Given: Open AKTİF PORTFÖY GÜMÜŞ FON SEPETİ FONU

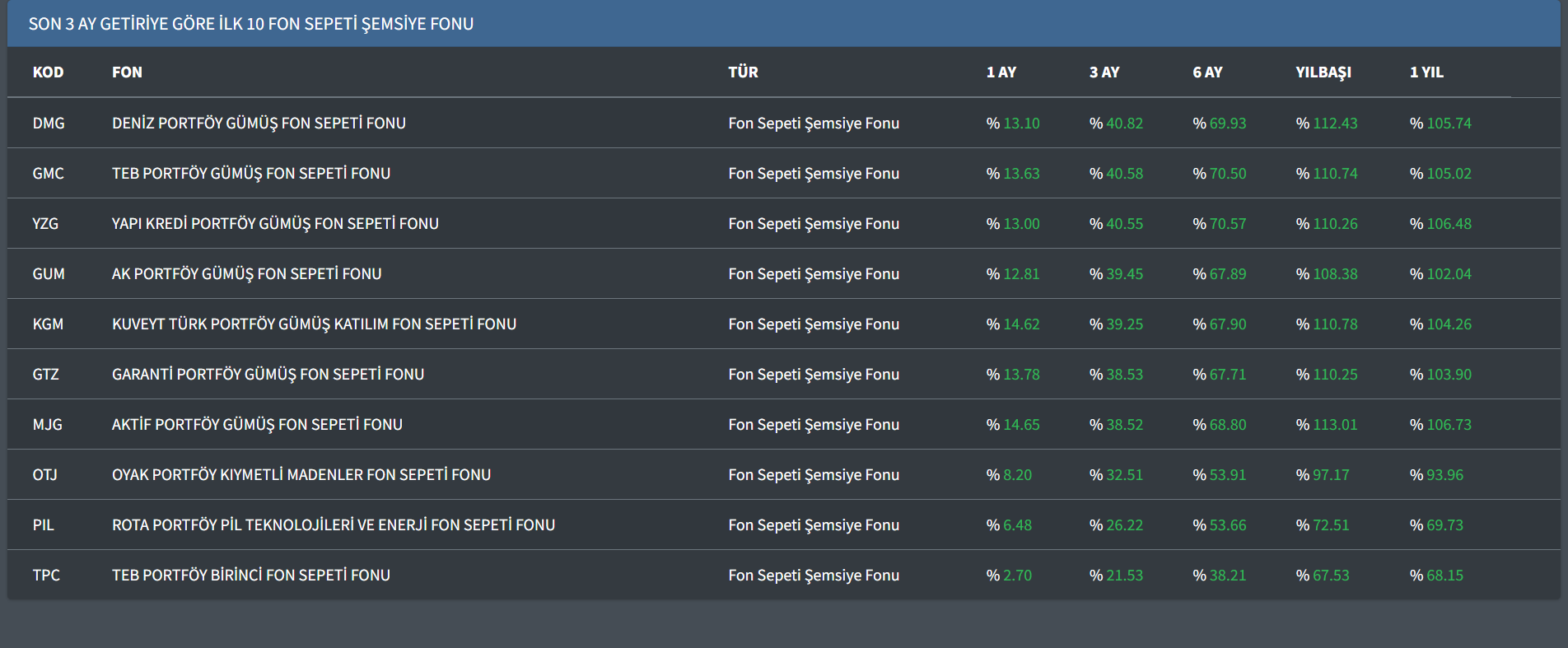Looking at the screenshot, I should [257, 425].
